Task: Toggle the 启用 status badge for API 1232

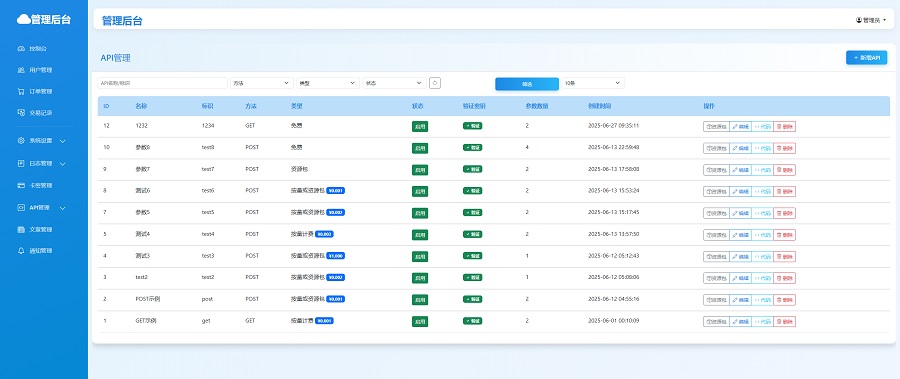Action: 420,126
